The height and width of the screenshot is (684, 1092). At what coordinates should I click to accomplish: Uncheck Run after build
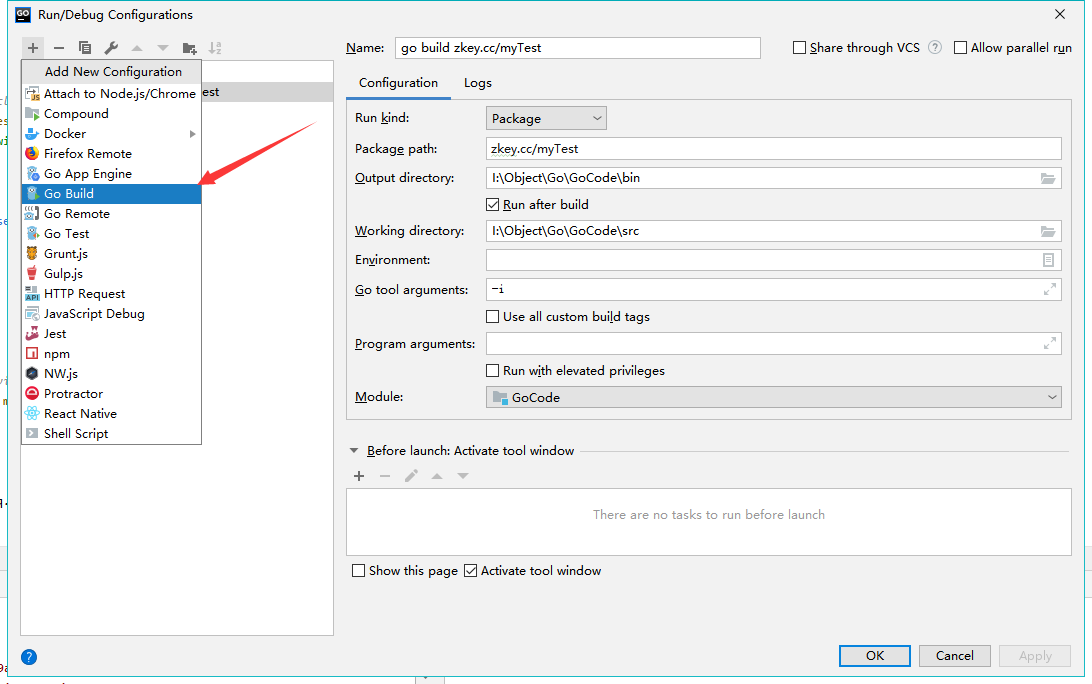(x=492, y=205)
